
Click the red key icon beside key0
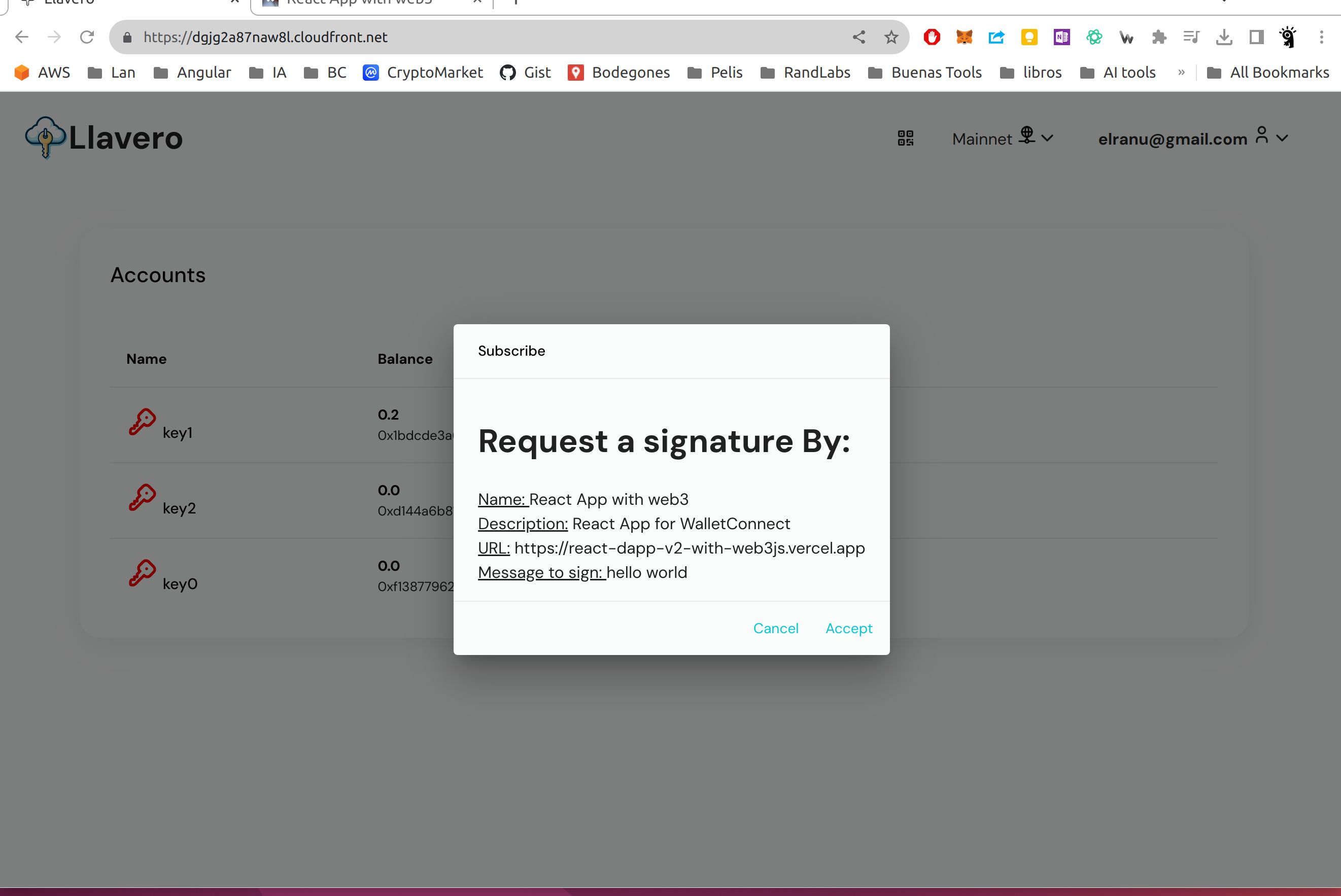142,573
